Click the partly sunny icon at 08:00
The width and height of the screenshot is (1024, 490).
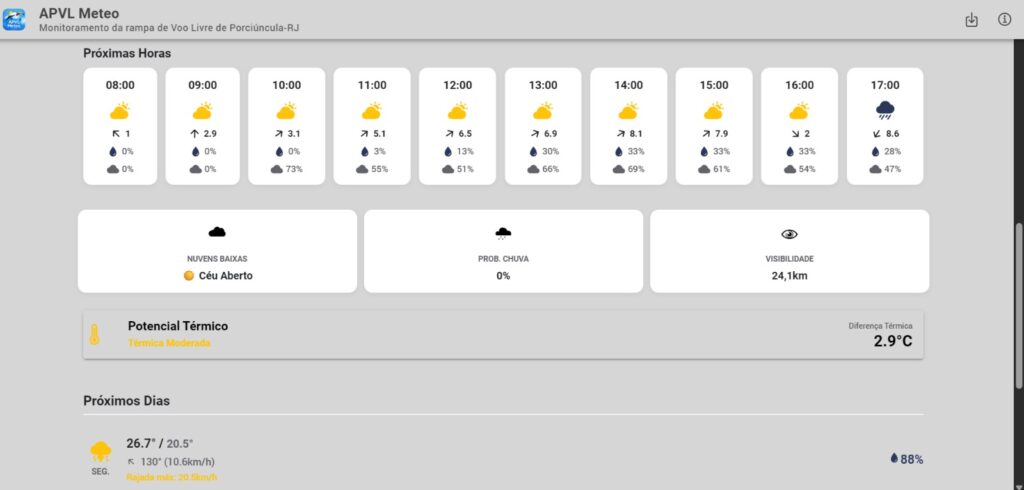pyautogui.click(x=120, y=110)
